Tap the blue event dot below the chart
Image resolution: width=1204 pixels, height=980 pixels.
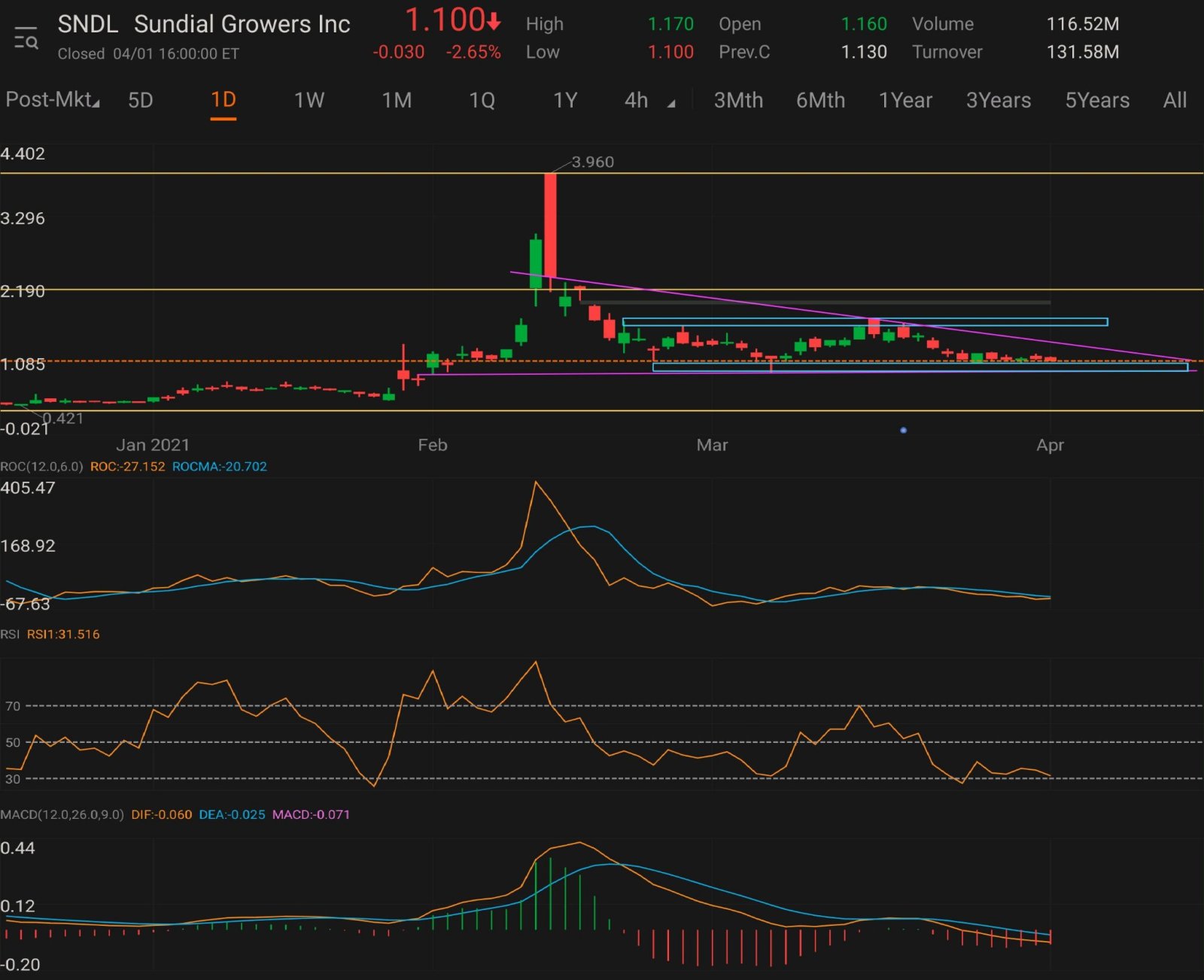(903, 431)
